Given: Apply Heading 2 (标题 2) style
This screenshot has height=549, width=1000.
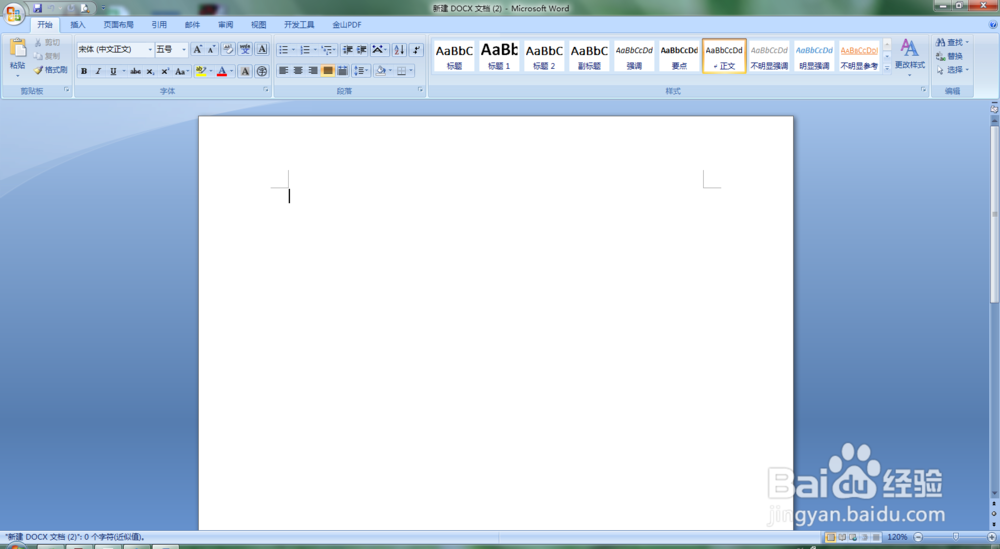Looking at the screenshot, I should pos(544,55).
